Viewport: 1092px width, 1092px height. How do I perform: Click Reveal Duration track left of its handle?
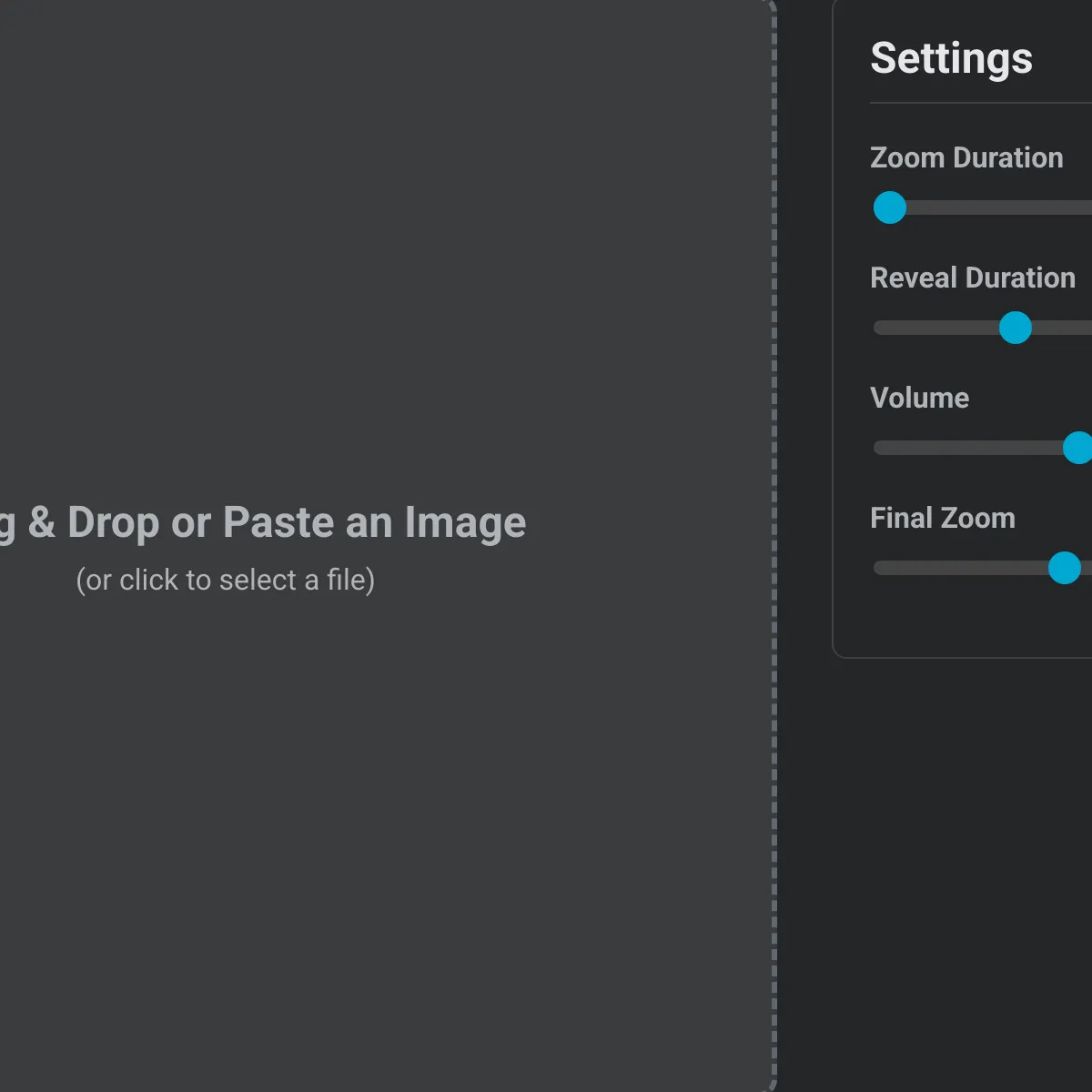click(x=937, y=328)
